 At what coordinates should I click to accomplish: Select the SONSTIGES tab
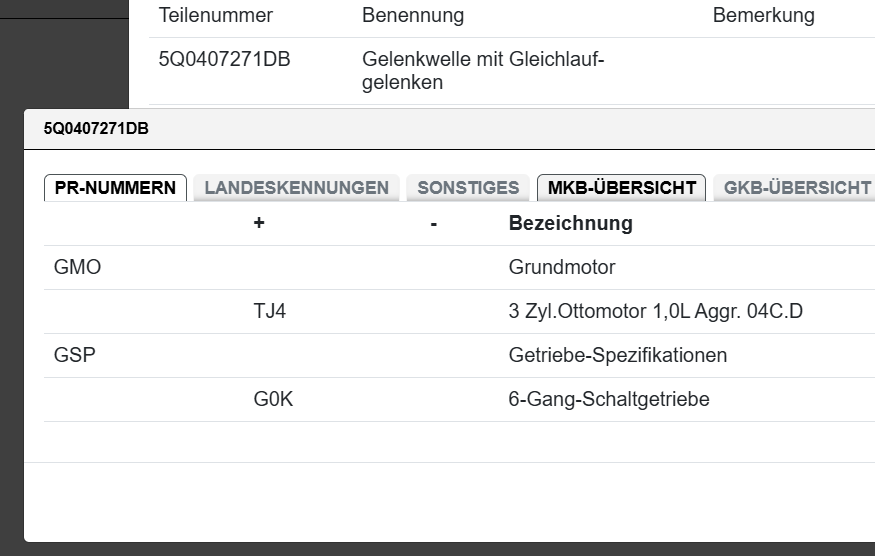click(468, 188)
